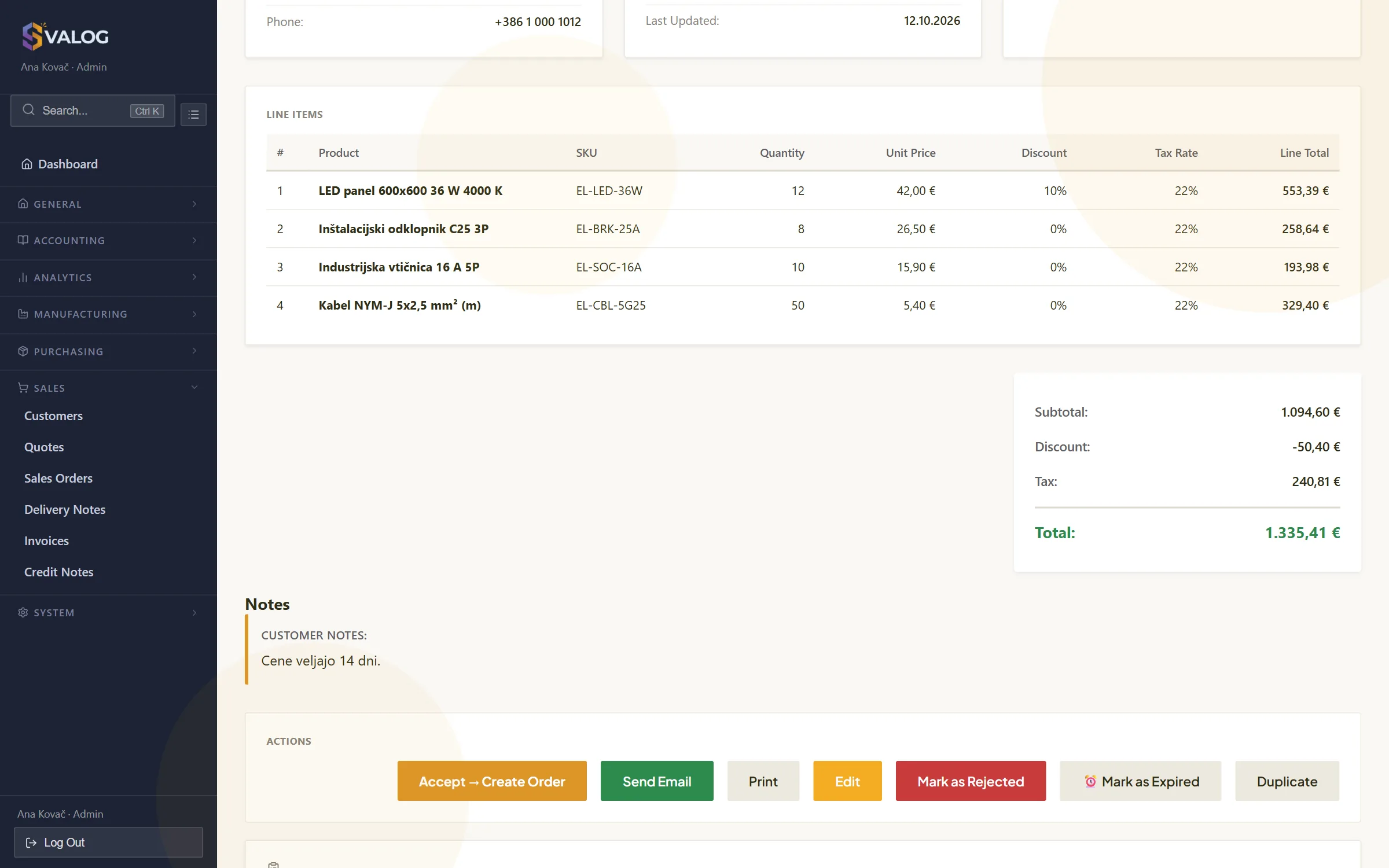Screen dimensions: 1389x868
Task: Toggle the sidebar list-view icon button
Action: click(193, 115)
